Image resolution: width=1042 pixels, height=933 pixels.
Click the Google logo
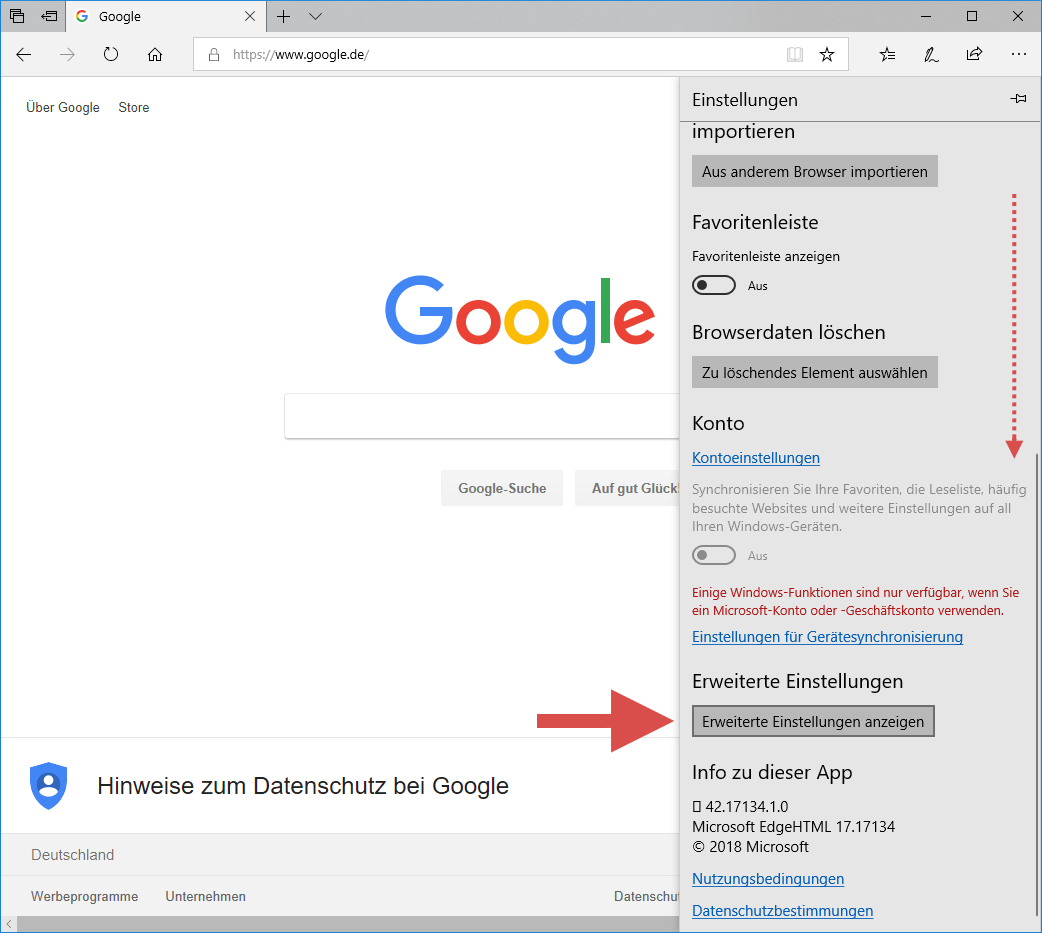click(520, 319)
